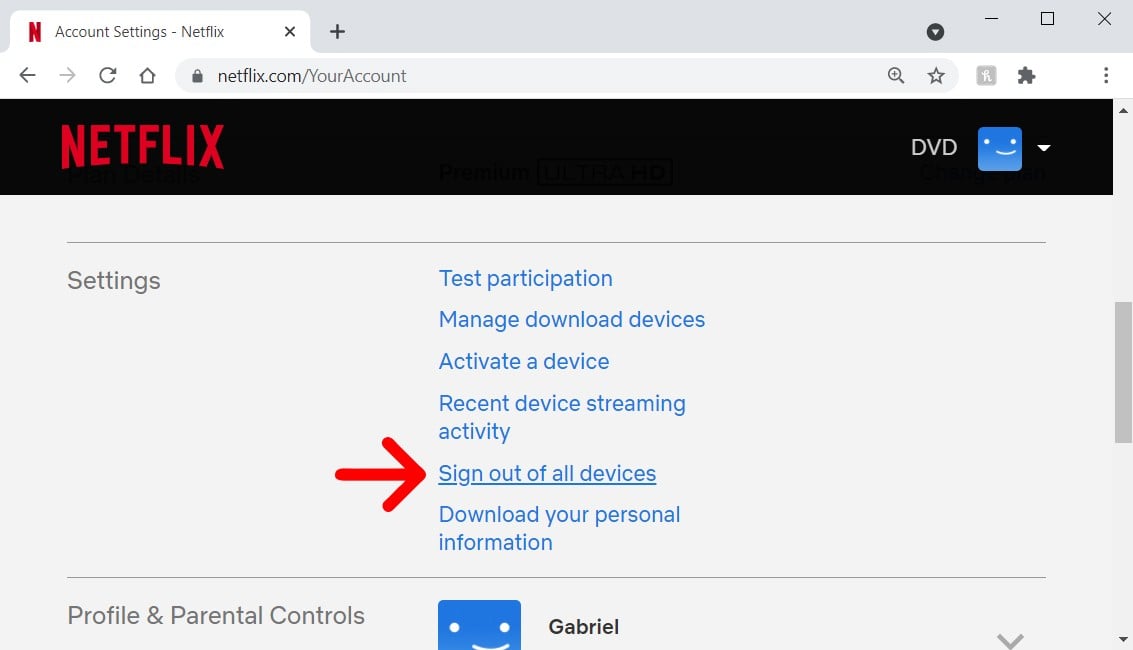Screen dimensions: 1133x650
Task: Click Sign out of all devices link
Action: coord(547,474)
